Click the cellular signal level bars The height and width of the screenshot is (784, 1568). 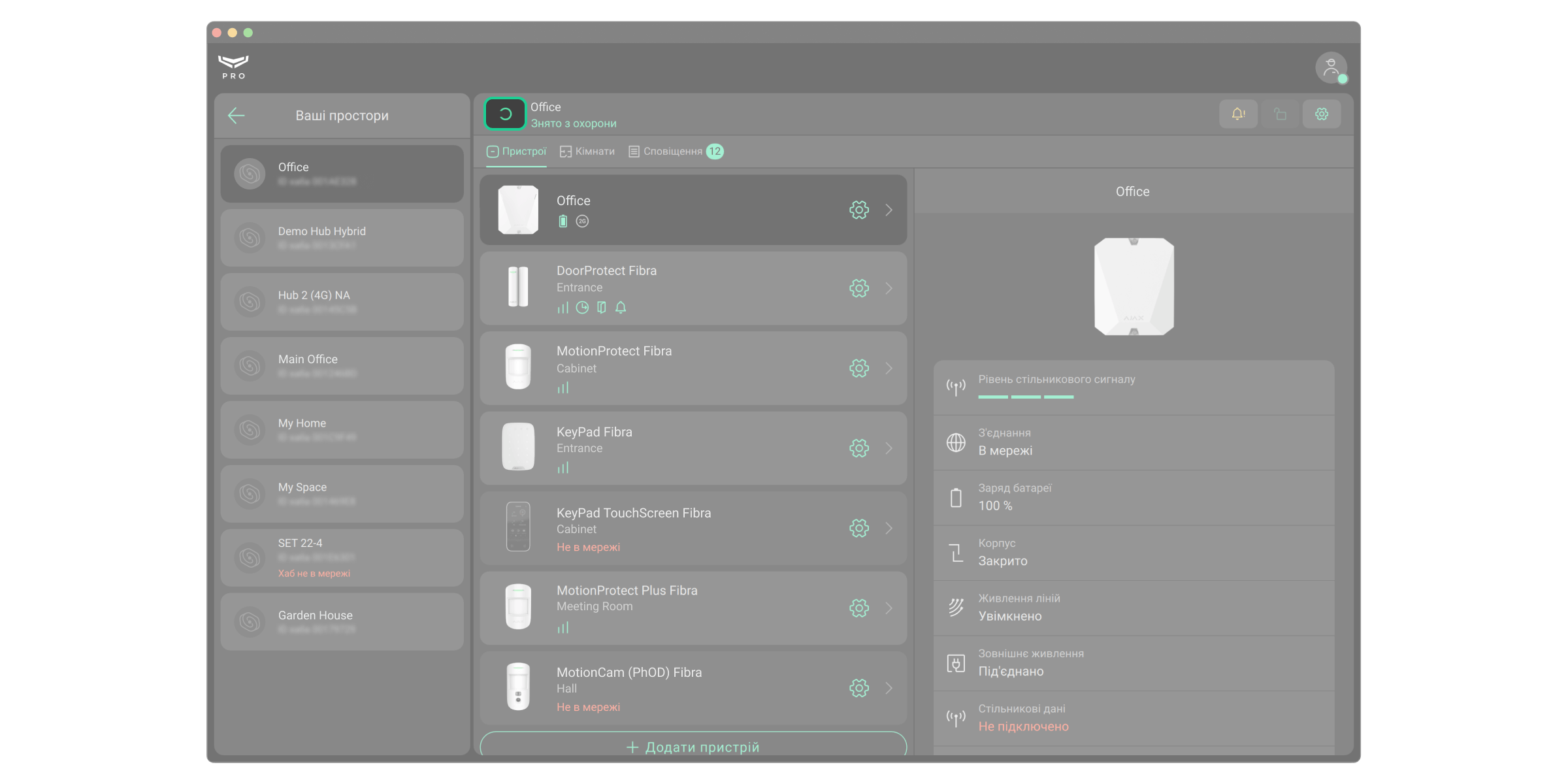[x=1026, y=397]
